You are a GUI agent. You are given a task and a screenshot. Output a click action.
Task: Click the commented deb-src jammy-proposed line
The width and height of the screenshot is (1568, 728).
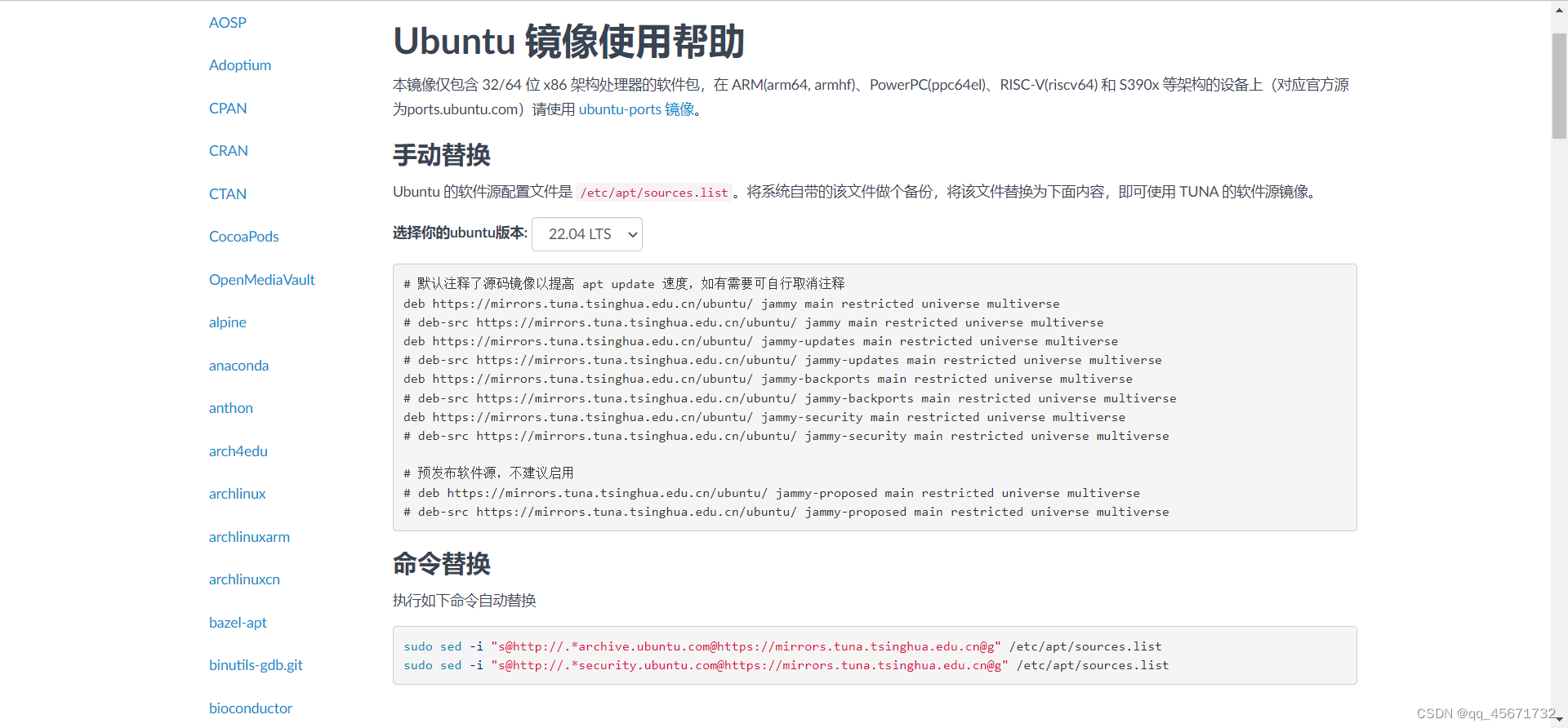pos(786,512)
